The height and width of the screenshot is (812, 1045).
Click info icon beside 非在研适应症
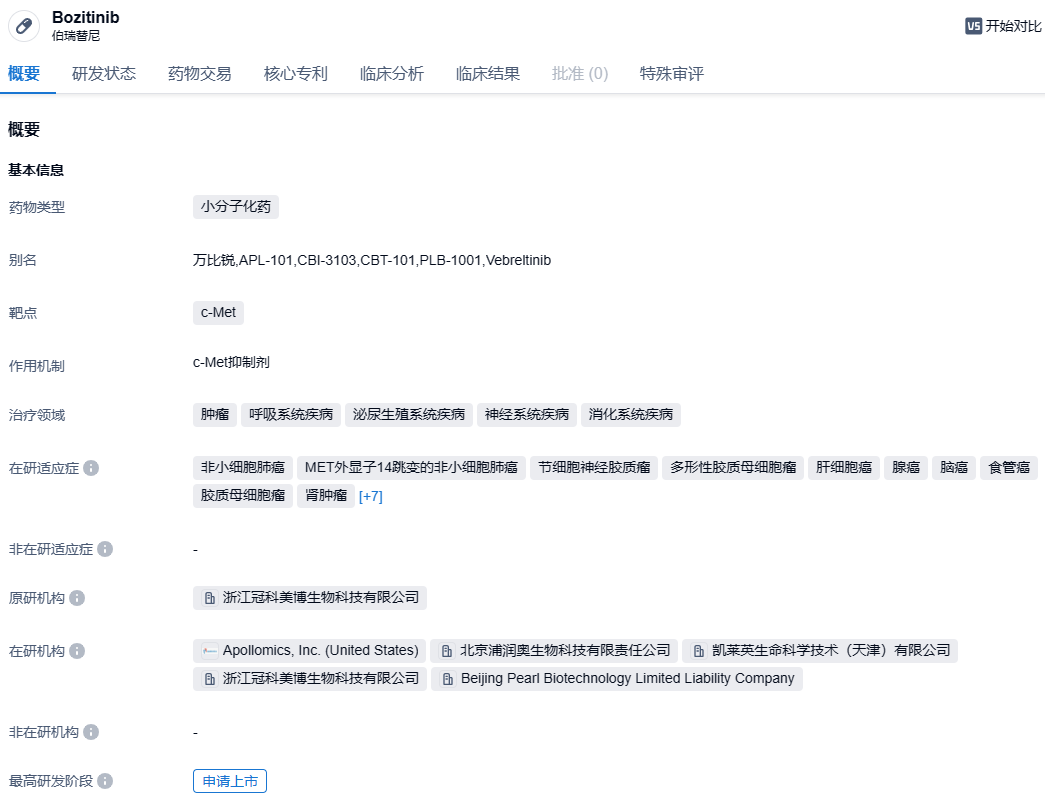(x=105, y=549)
